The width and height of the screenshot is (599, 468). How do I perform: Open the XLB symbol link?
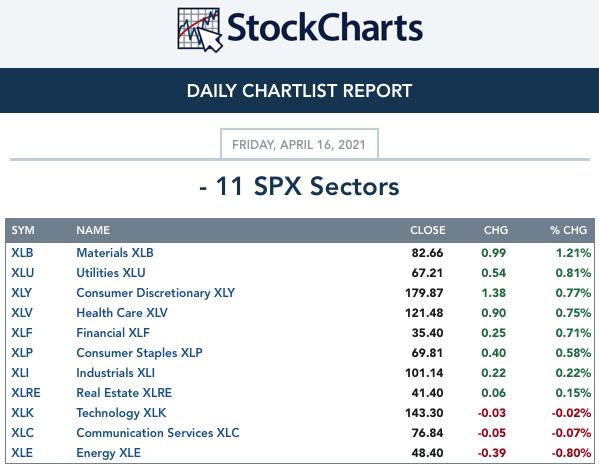(x=22, y=253)
